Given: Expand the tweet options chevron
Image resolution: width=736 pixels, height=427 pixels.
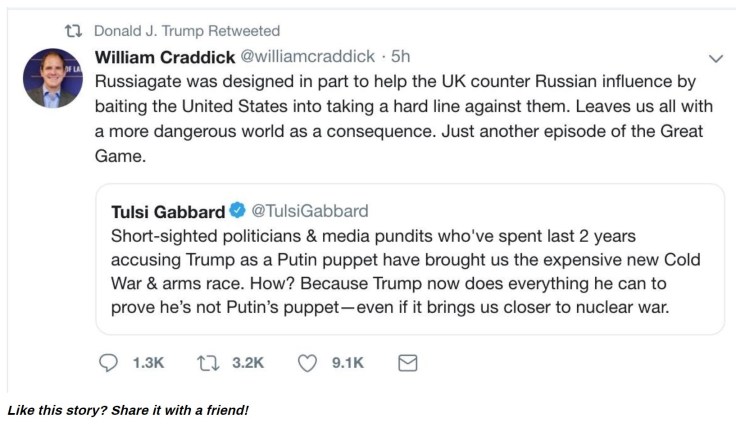Looking at the screenshot, I should [714, 58].
